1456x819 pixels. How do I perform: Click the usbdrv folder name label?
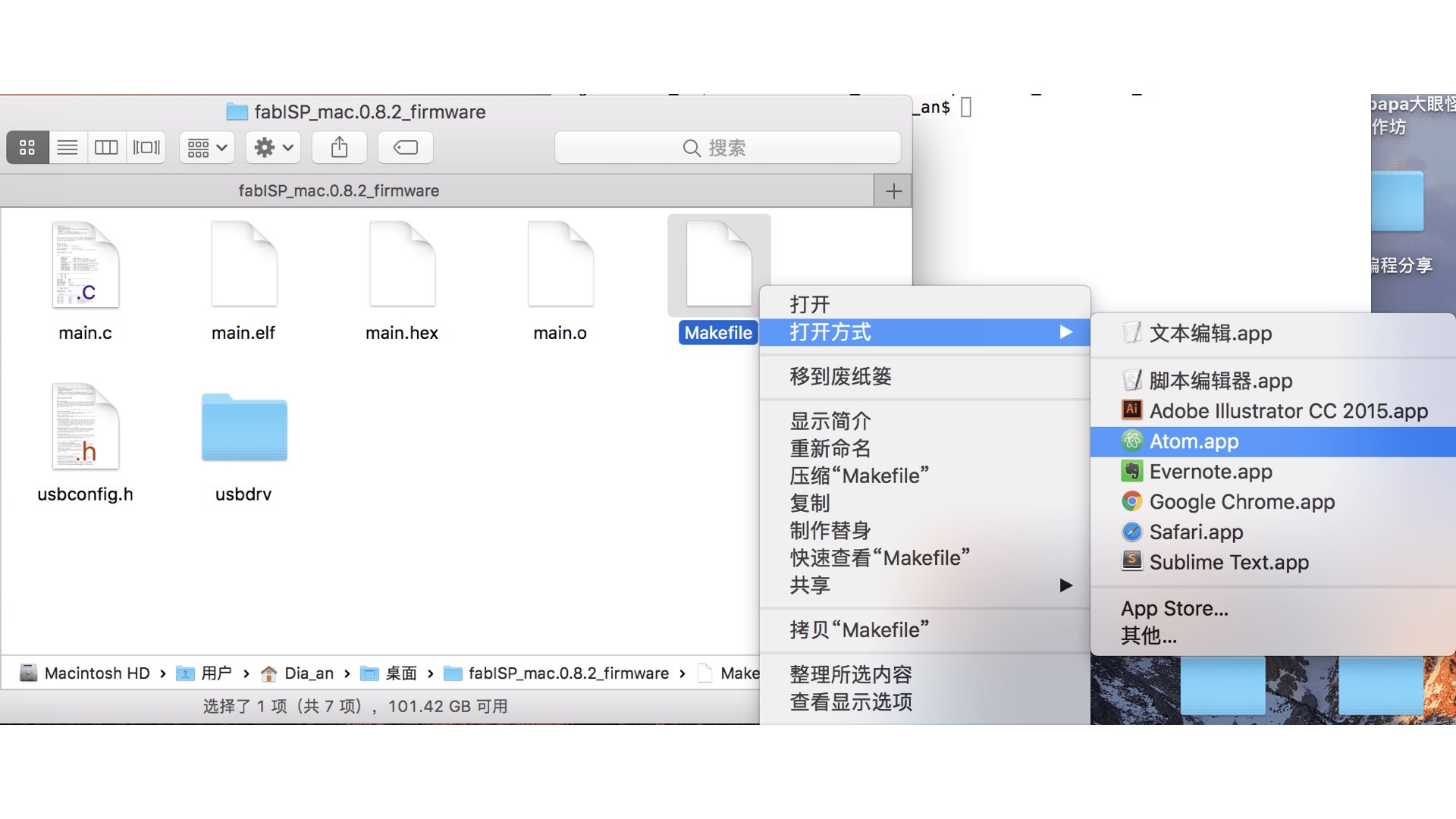coord(243,494)
